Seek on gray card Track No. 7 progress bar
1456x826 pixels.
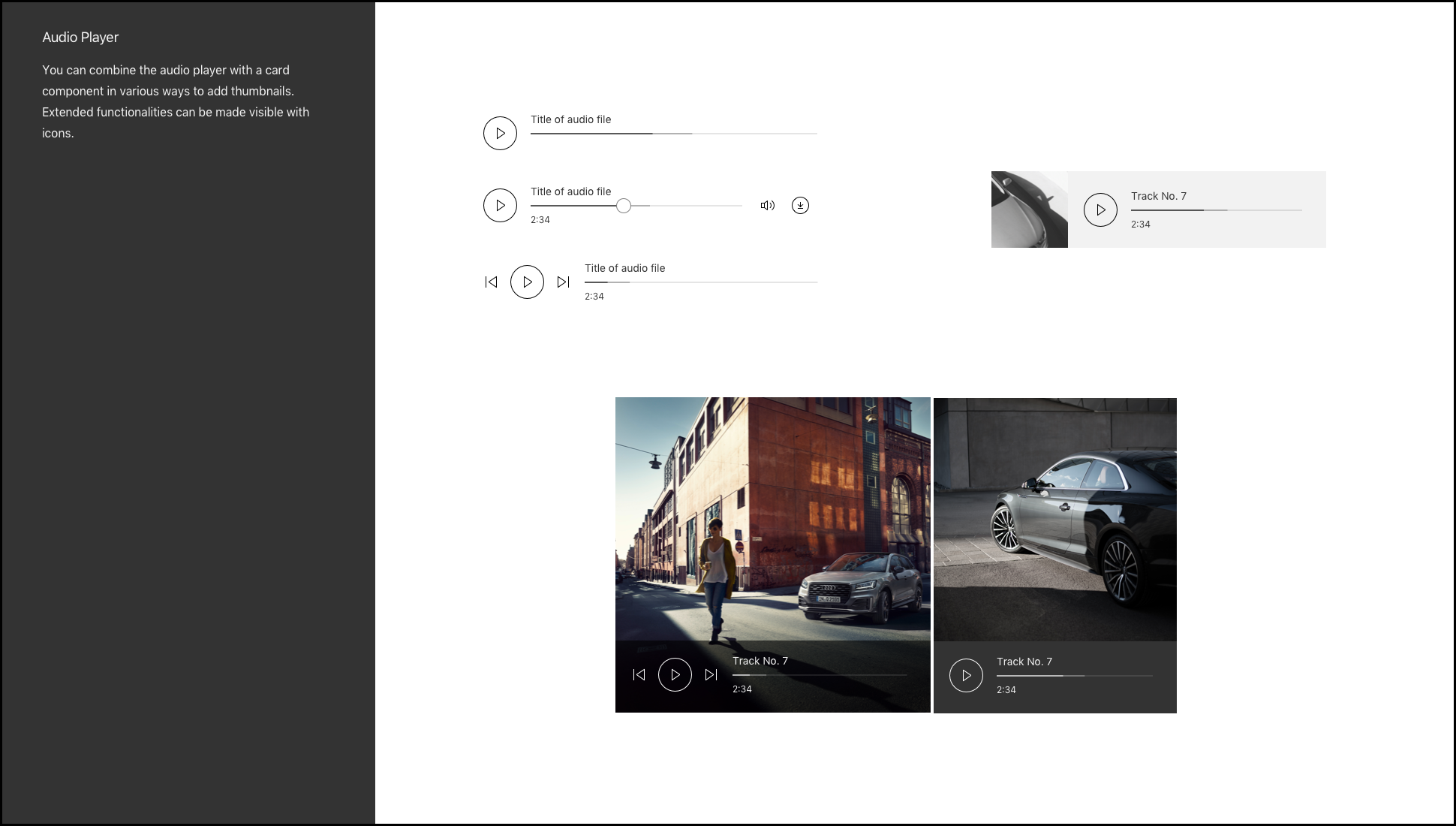coord(1216,210)
